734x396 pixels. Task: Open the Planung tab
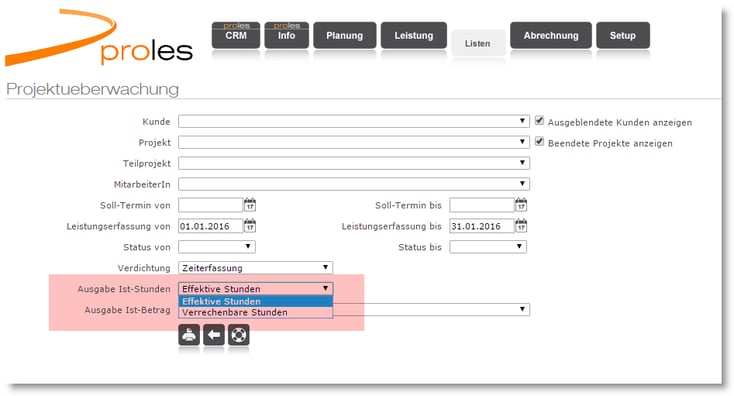(345, 35)
